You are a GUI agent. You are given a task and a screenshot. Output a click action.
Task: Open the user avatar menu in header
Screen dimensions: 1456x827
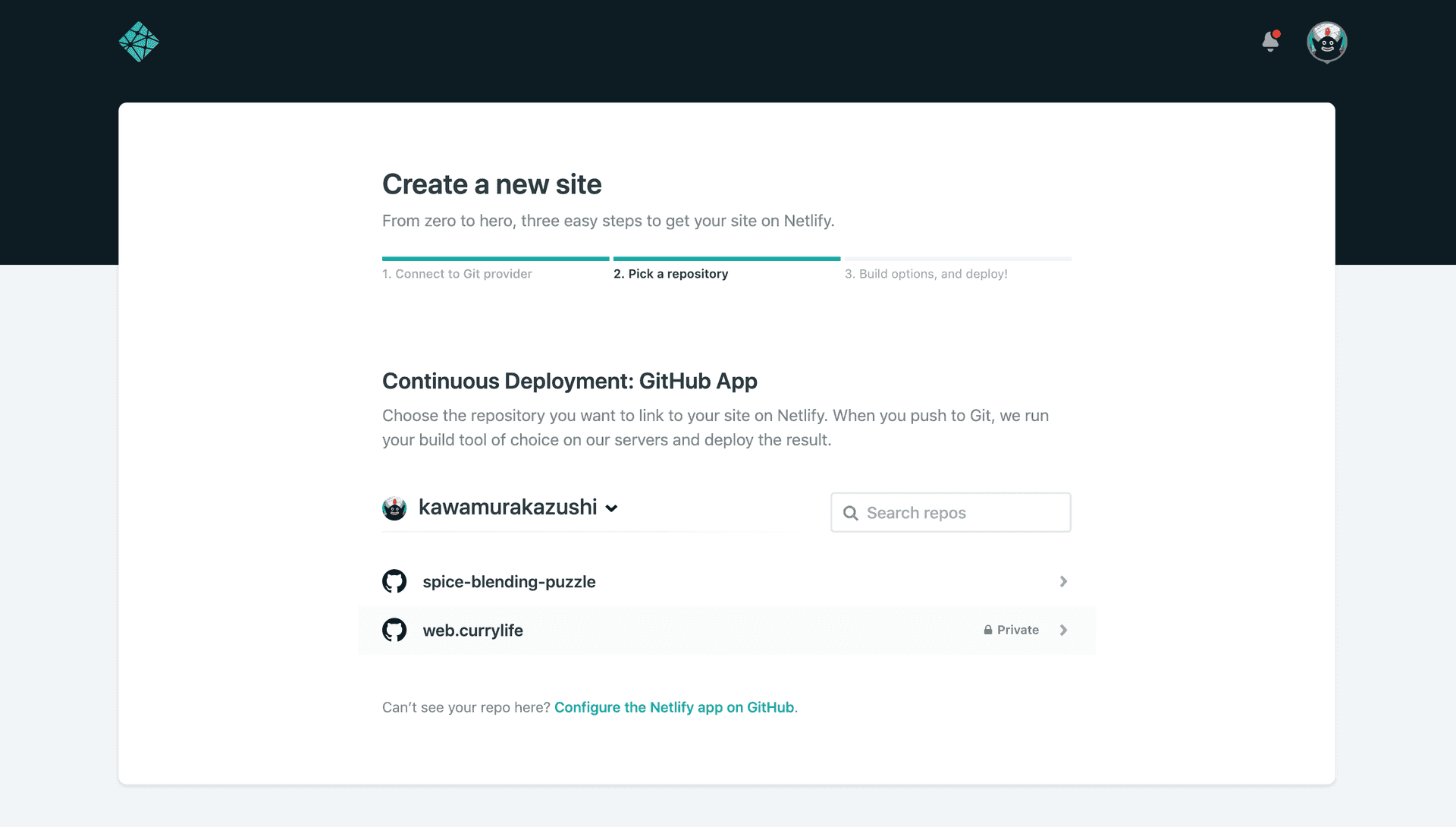pos(1326,42)
